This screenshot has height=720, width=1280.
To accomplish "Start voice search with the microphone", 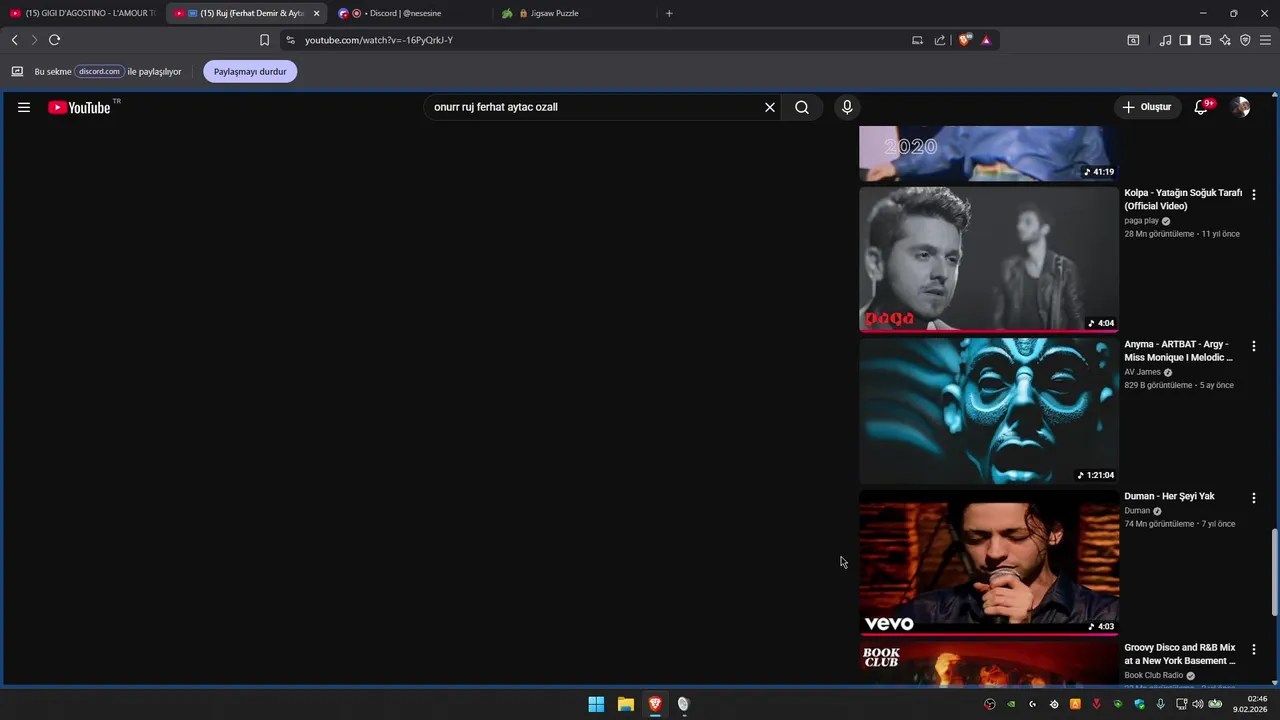I will [x=847, y=107].
